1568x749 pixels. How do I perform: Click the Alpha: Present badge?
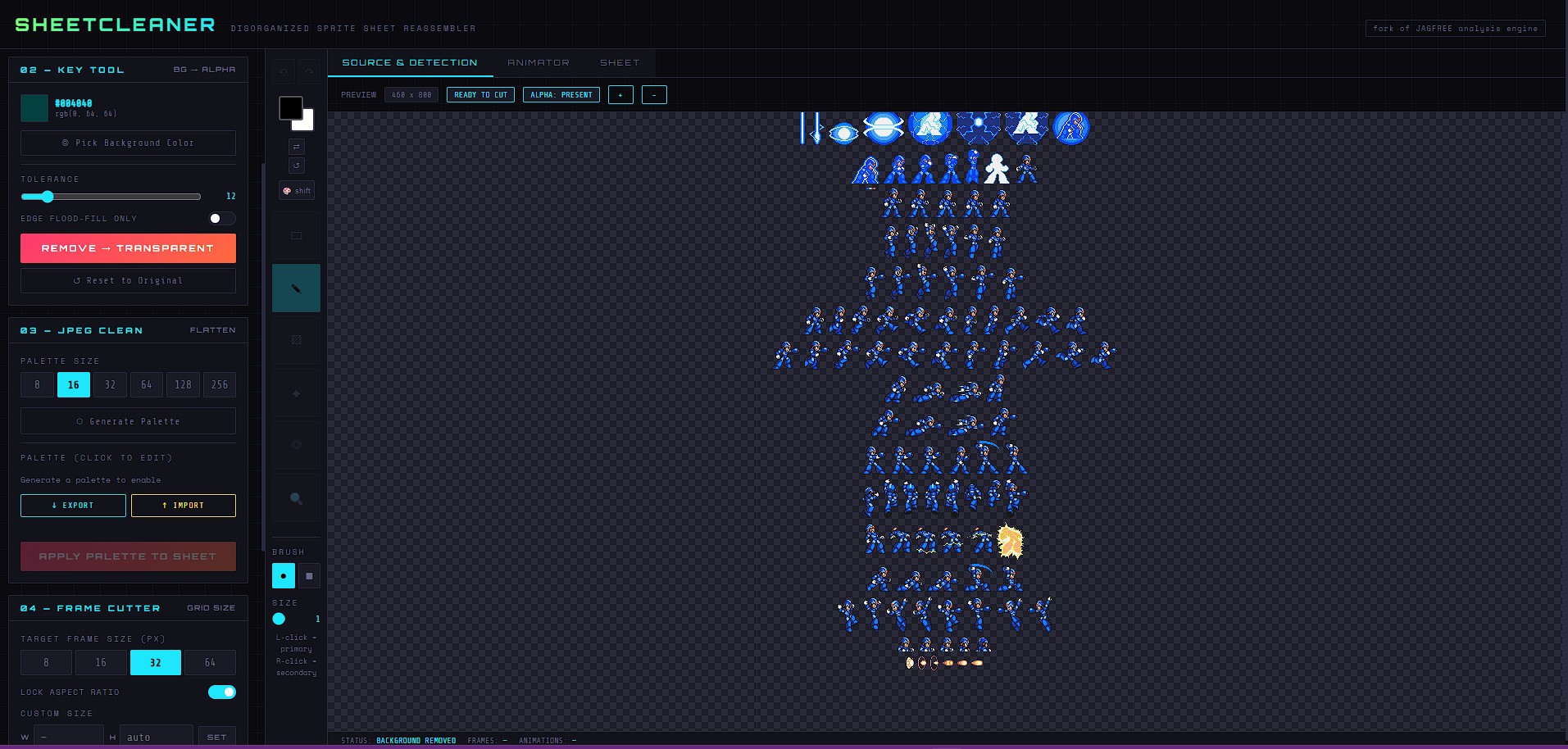[561, 95]
